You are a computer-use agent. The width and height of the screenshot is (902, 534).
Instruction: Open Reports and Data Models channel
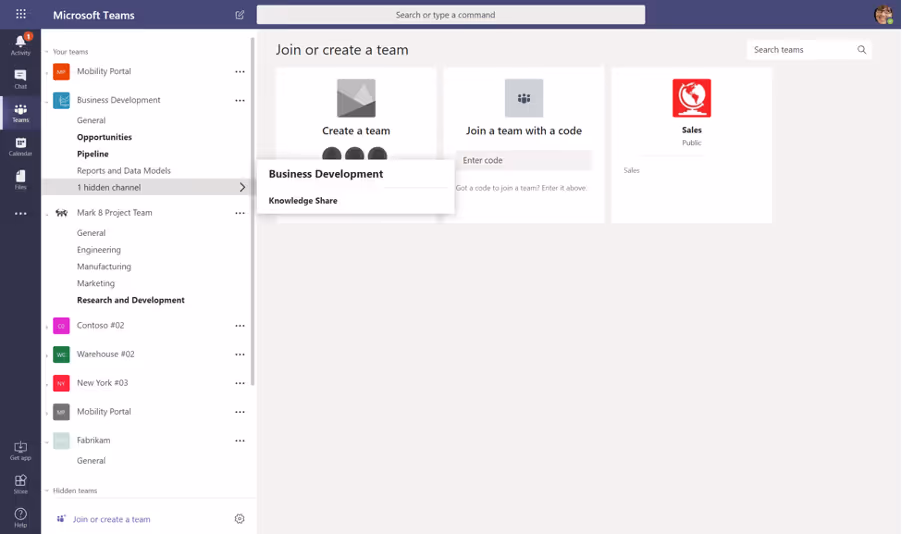point(124,170)
